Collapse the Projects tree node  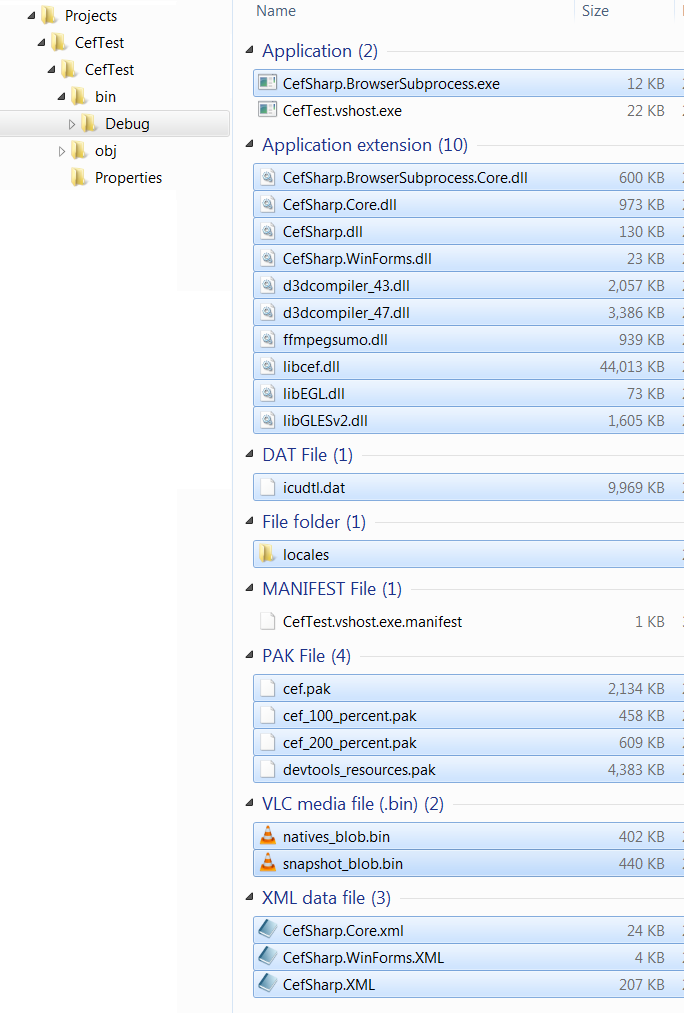coord(31,16)
